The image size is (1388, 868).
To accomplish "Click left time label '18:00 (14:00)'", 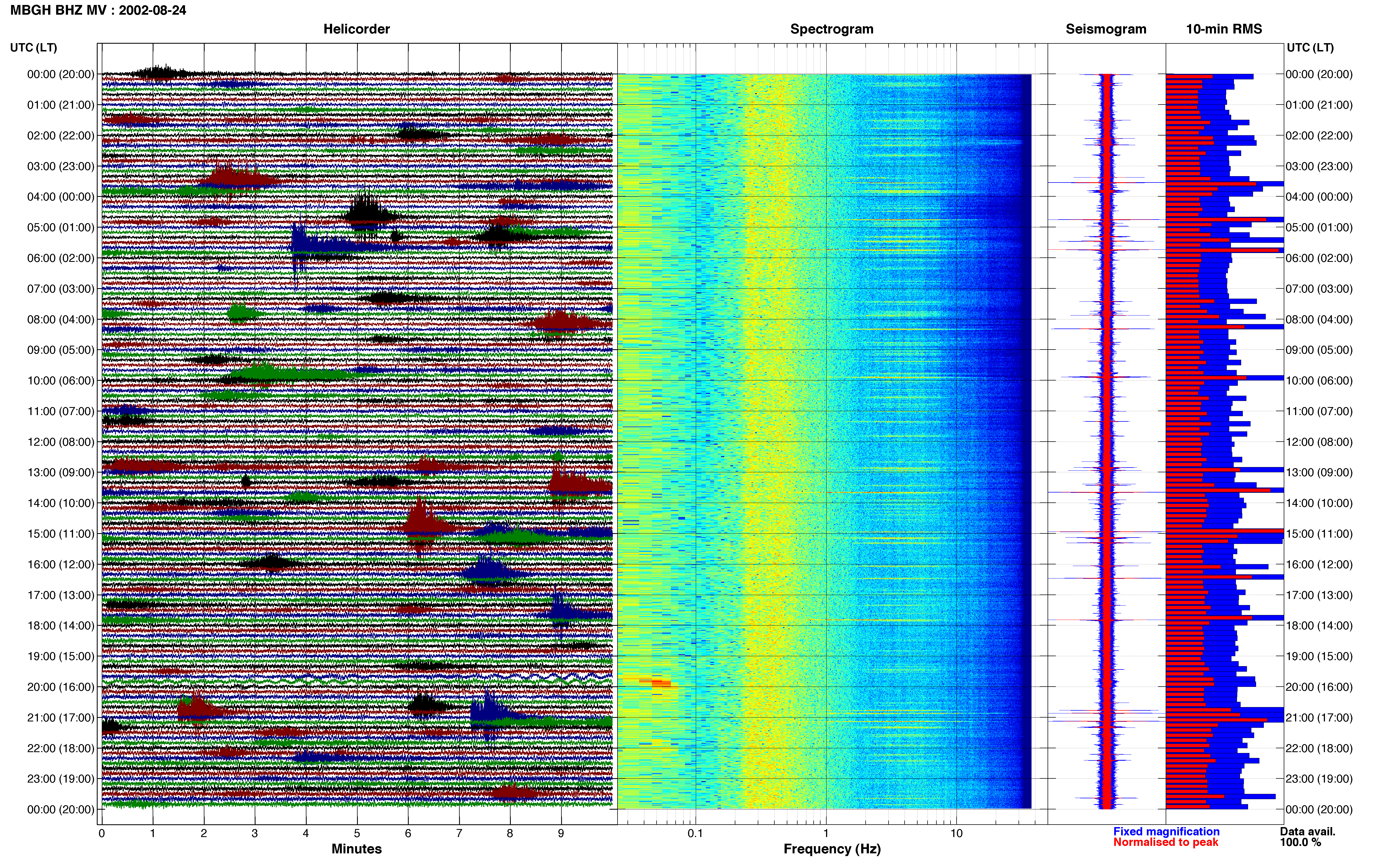I will (x=61, y=626).
